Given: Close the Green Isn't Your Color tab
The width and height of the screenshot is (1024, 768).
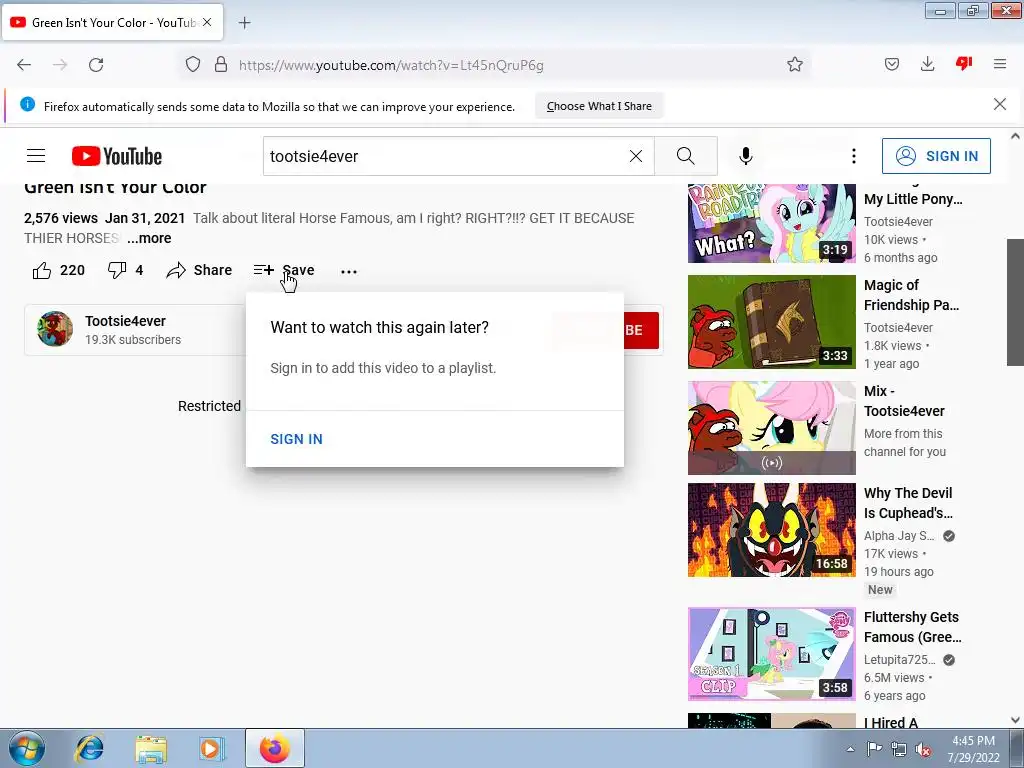Looking at the screenshot, I should 207,22.
